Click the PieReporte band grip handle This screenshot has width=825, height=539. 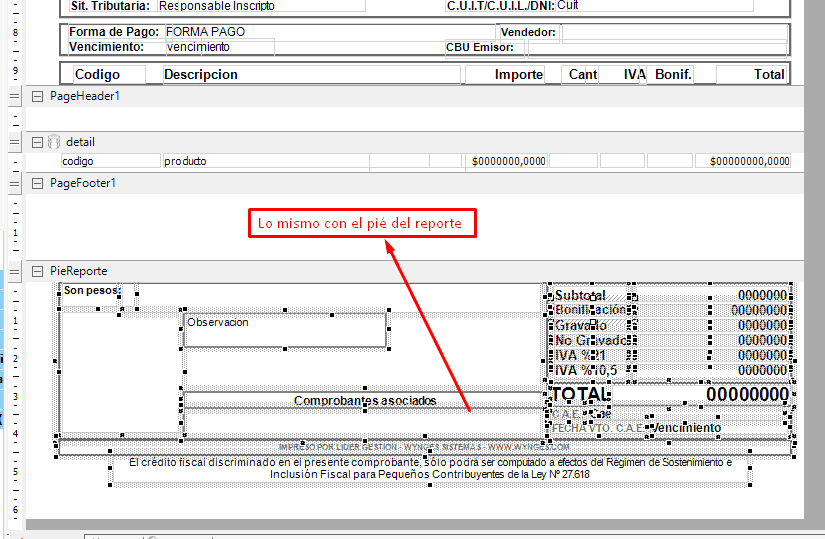14,271
